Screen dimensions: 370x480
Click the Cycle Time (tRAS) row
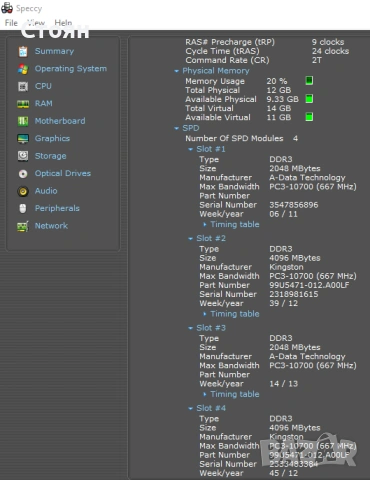[x=267, y=51]
